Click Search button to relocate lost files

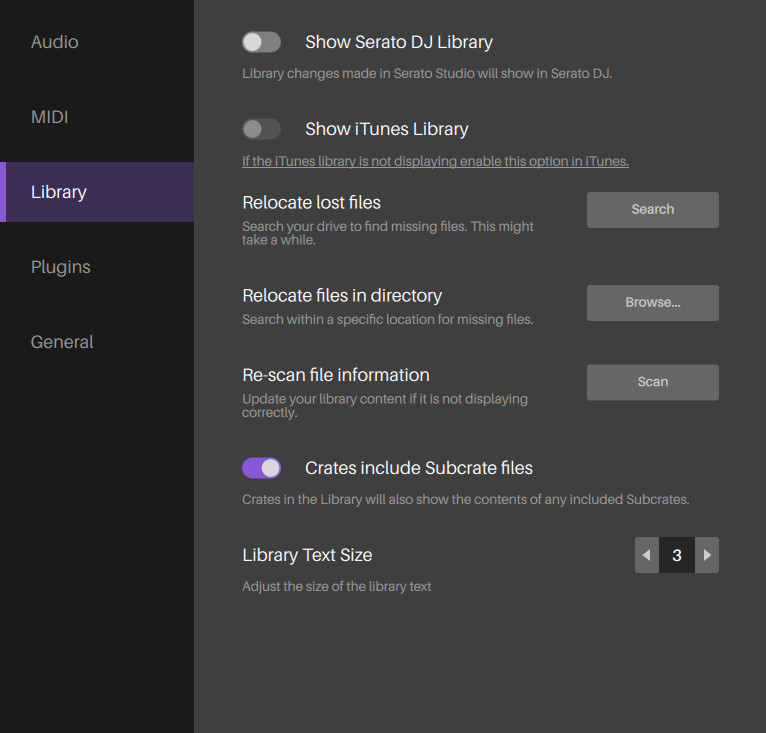(653, 210)
